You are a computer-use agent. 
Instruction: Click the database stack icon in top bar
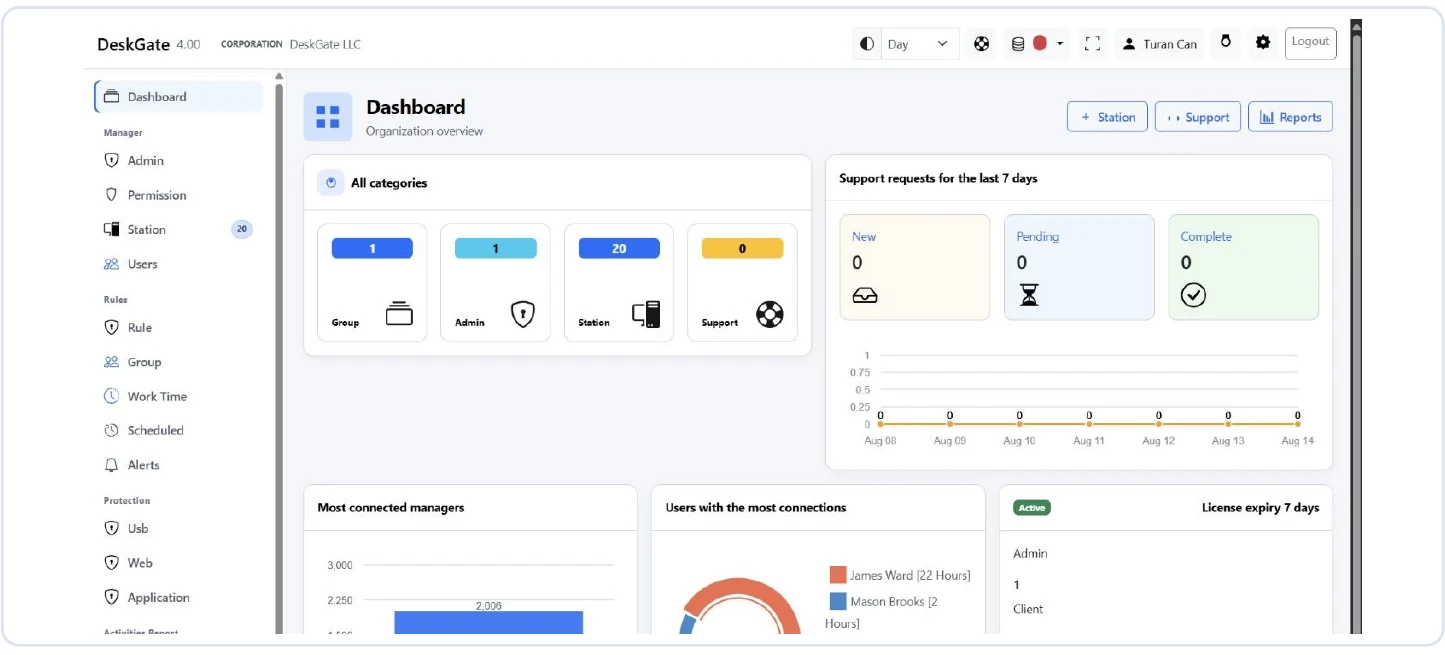click(1018, 44)
